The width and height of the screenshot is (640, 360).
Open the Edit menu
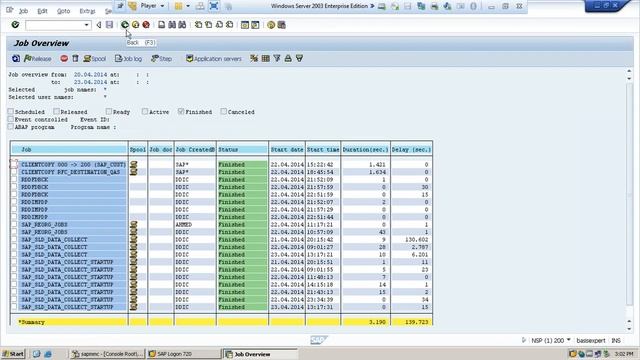pyautogui.click(x=42, y=11)
